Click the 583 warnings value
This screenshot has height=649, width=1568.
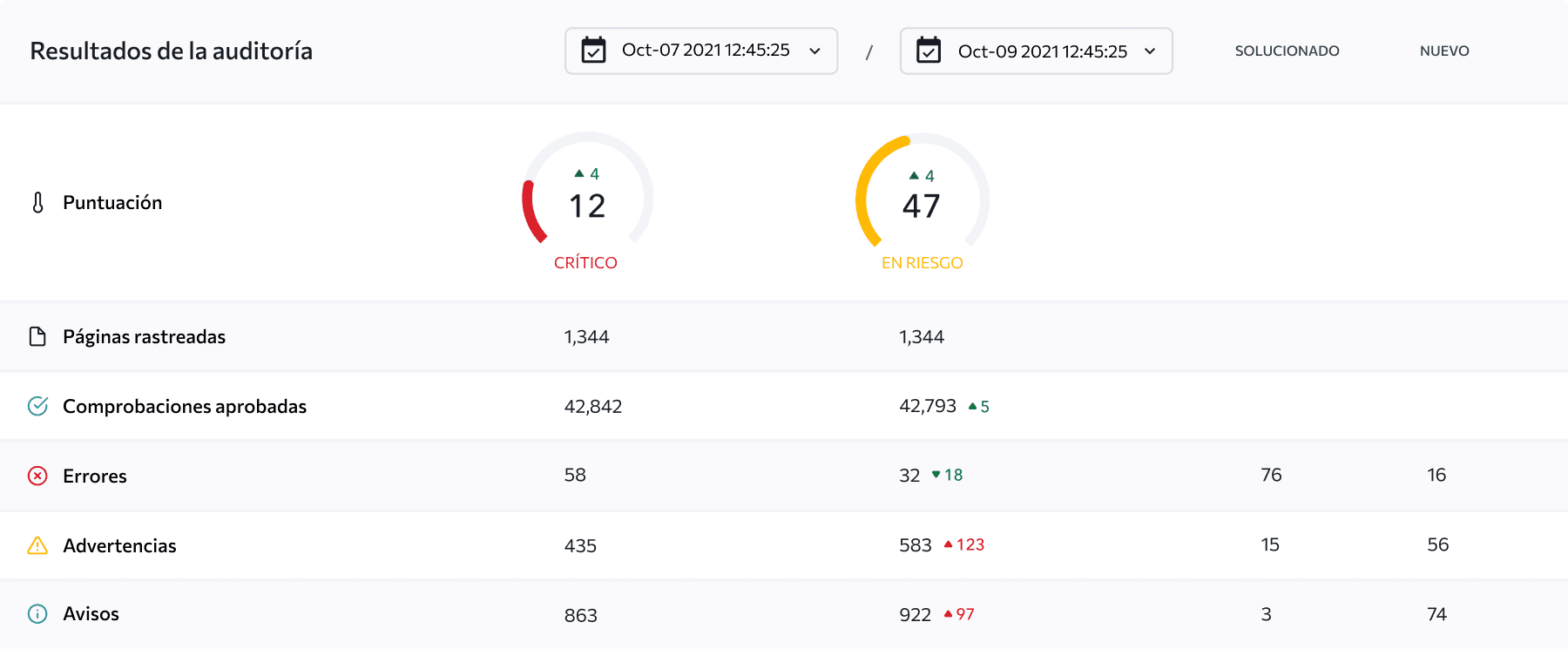pyautogui.click(x=916, y=545)
